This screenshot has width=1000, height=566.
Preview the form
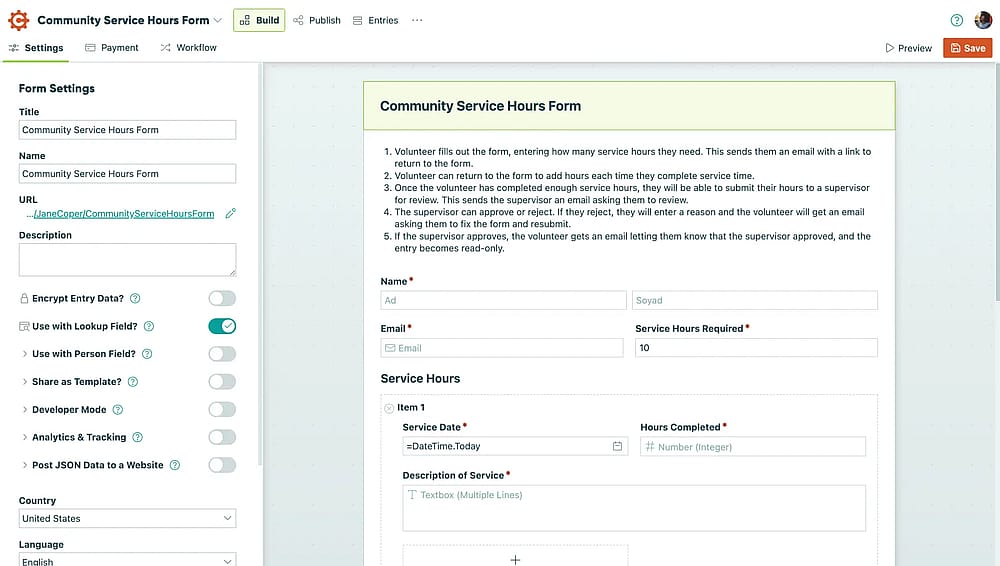coord(908,48)
